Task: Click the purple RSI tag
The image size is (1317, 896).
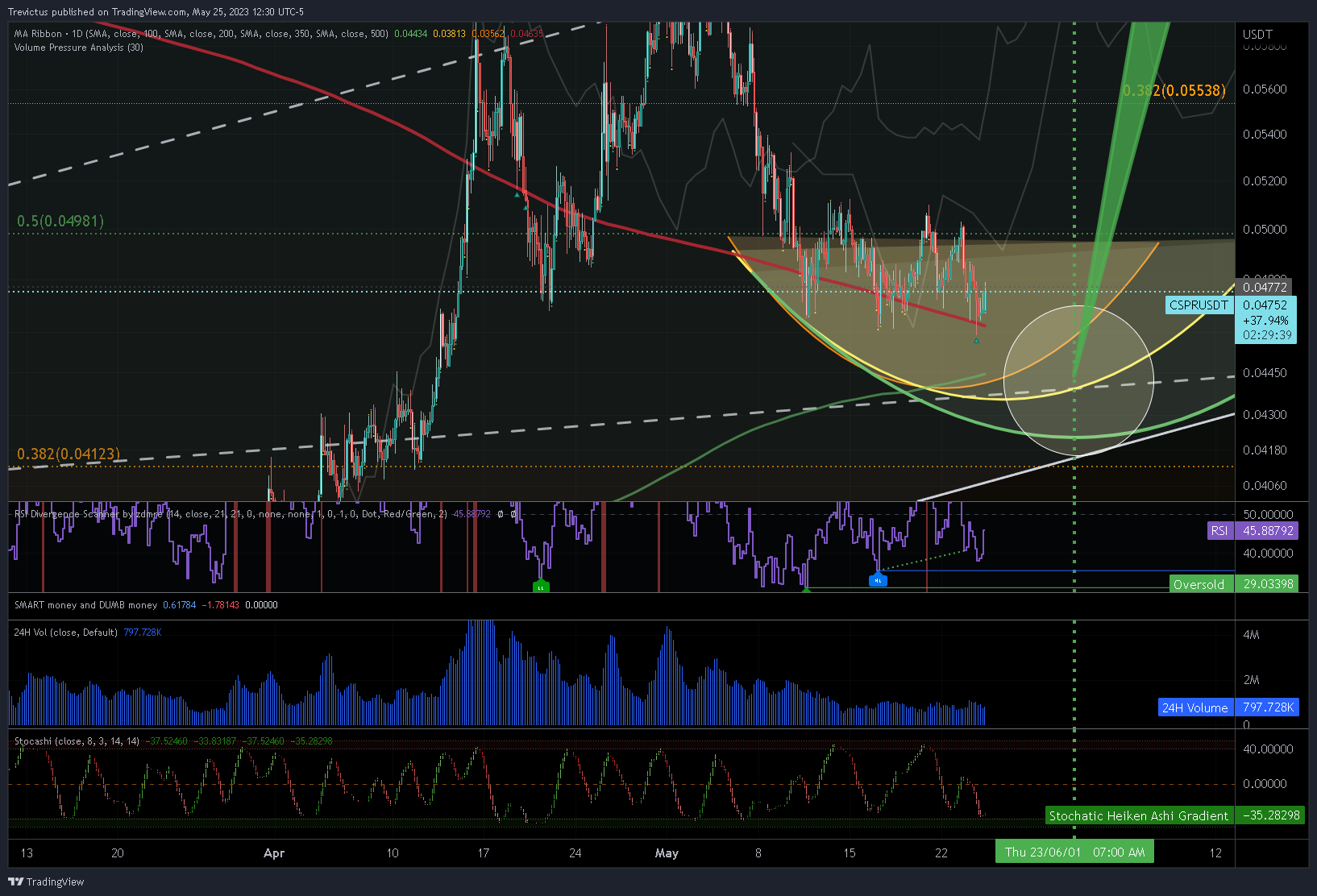Action: [x=1220, y=531]
